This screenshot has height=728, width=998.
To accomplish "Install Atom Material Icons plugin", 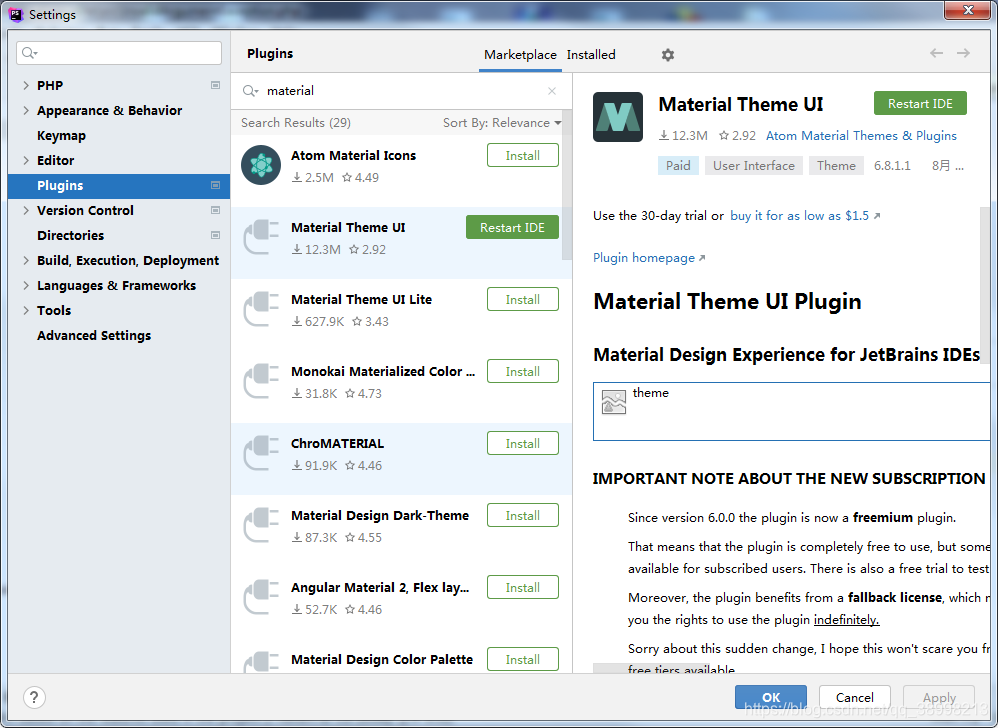I will [x=523, y=155].
